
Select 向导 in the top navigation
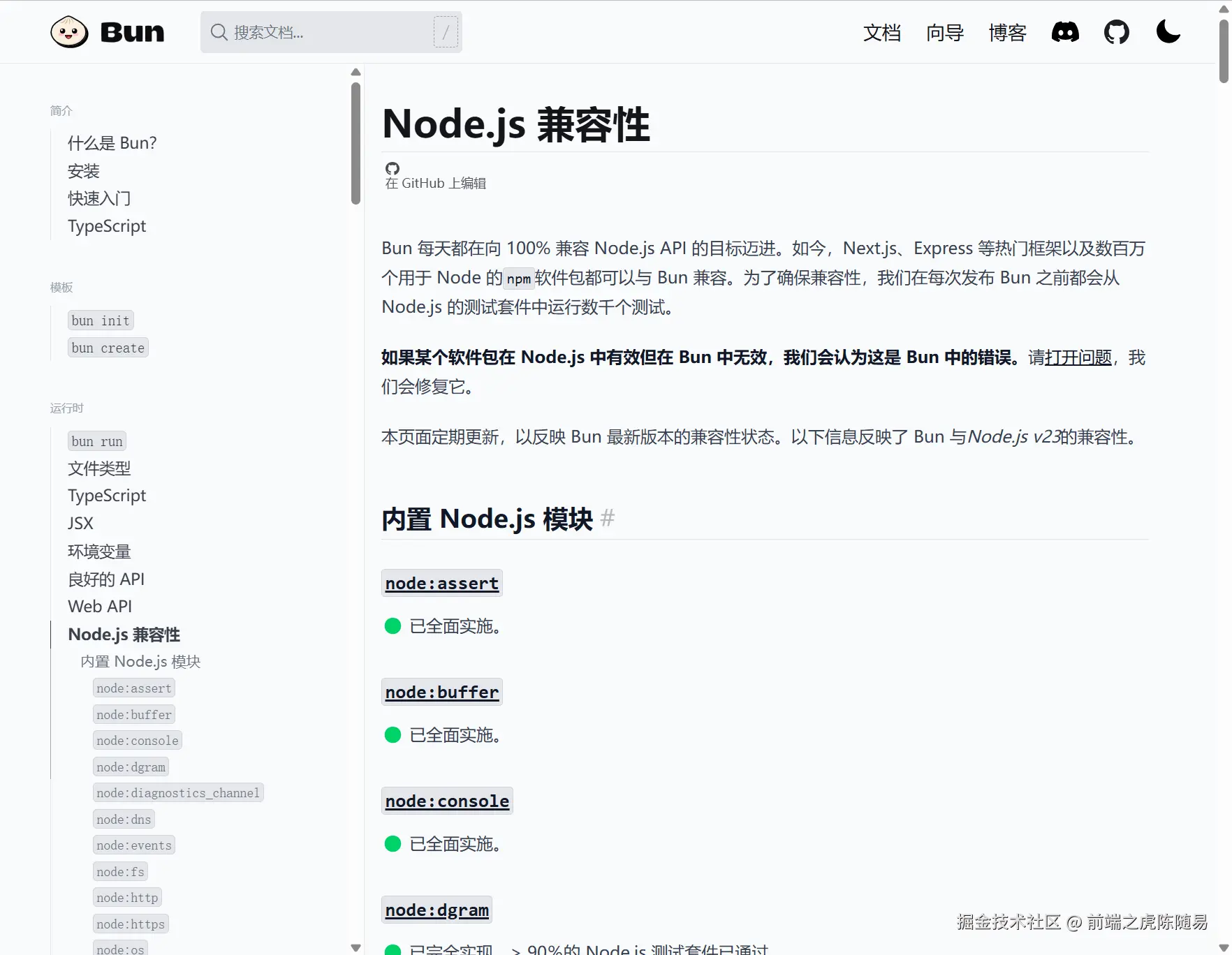click(x=944, y=33)
